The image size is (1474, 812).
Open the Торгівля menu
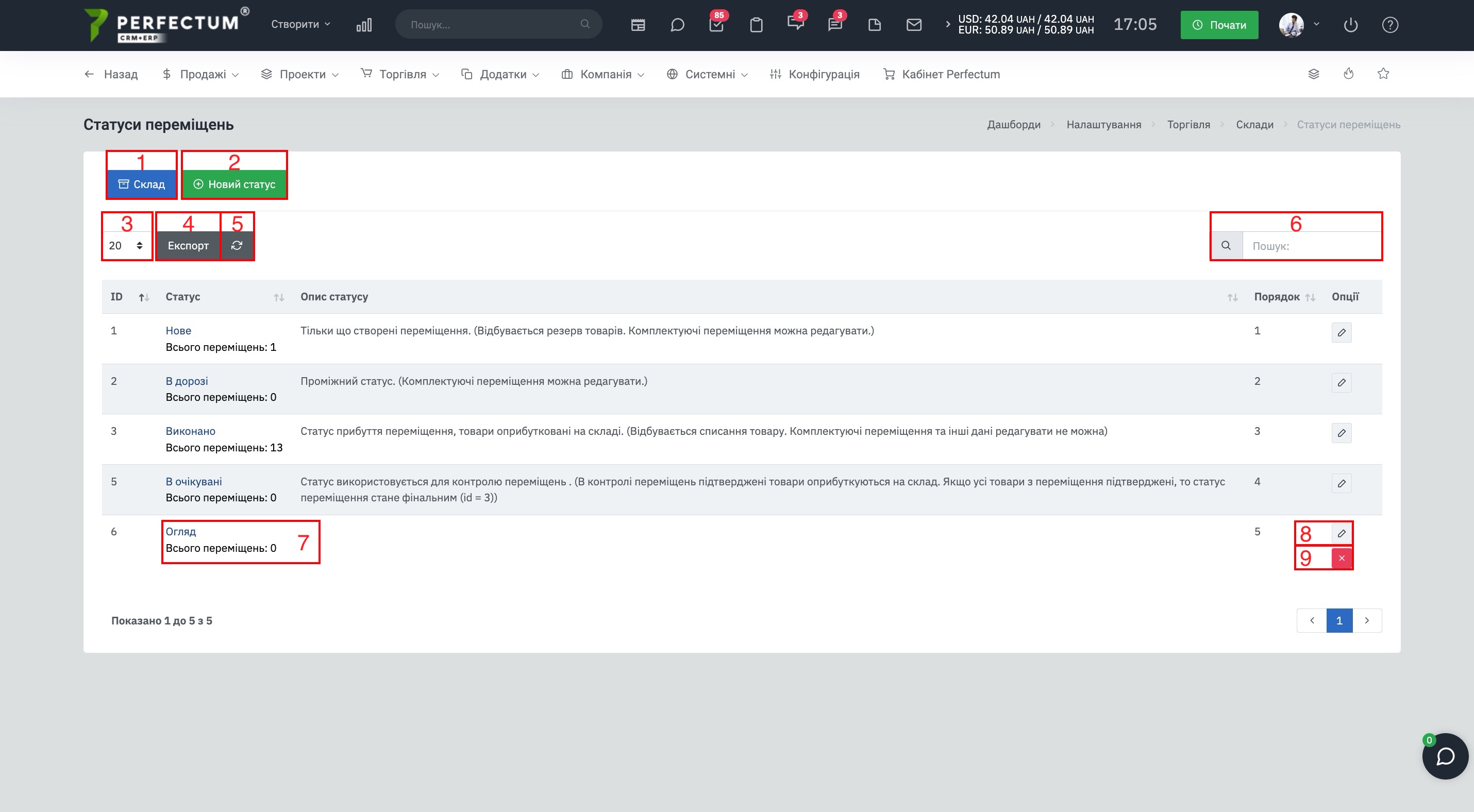point(400,74)
